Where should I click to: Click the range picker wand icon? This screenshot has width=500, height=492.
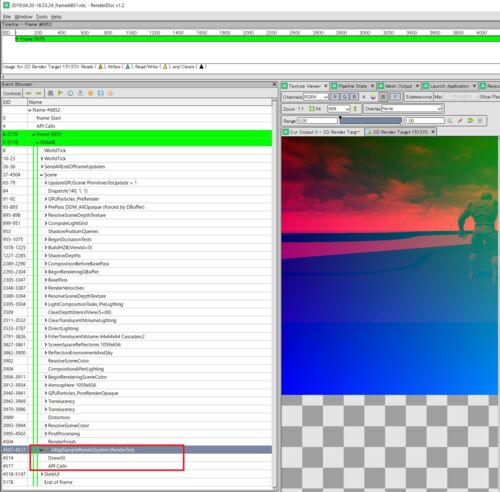tap(460, 121)
